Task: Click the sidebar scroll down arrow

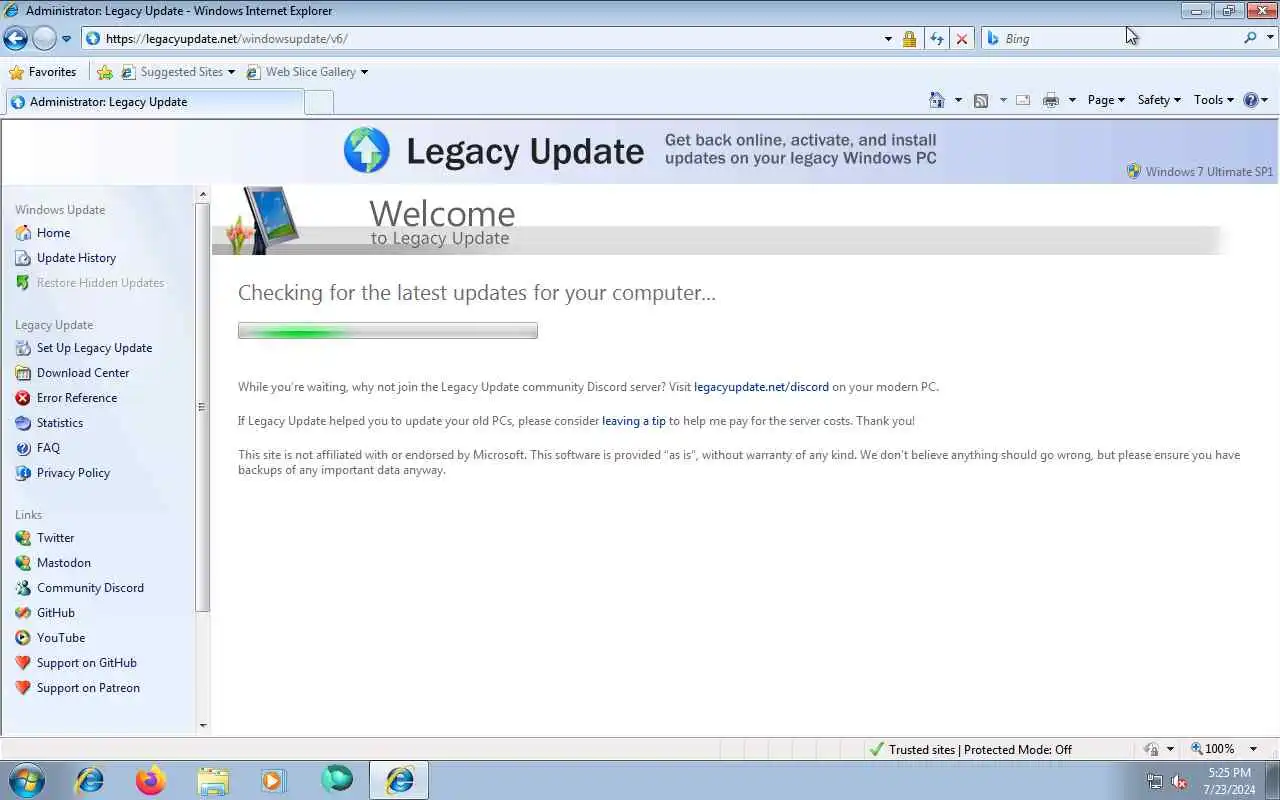Action: click(x=203, y=726)
